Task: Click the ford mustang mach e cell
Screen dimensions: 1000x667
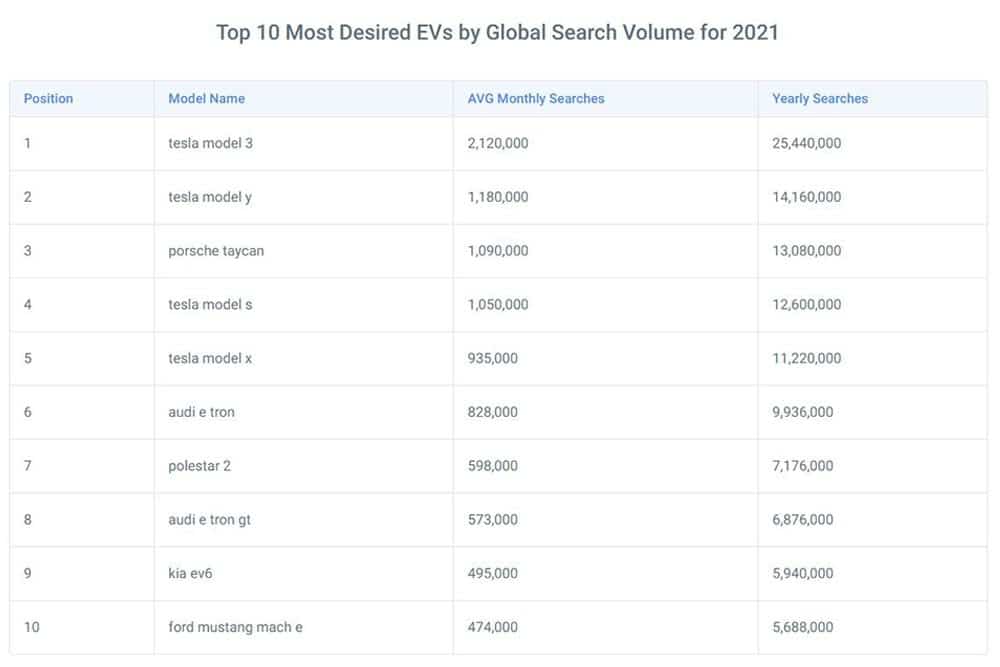Action: (234, 627)
